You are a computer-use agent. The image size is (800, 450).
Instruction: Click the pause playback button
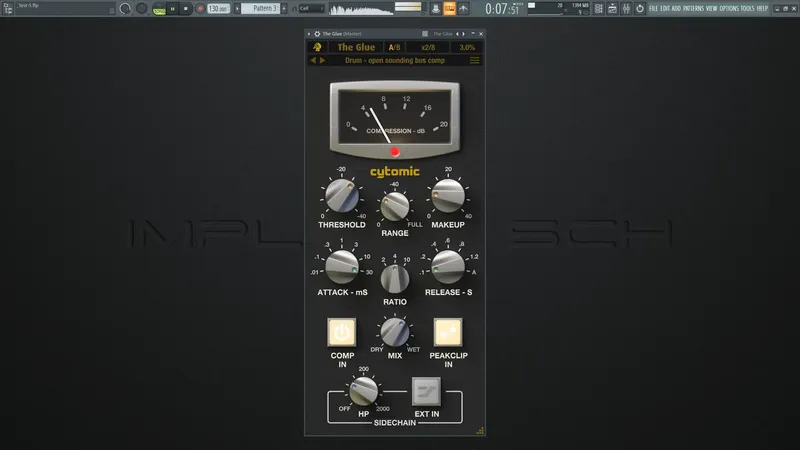[x=173, y=9]
